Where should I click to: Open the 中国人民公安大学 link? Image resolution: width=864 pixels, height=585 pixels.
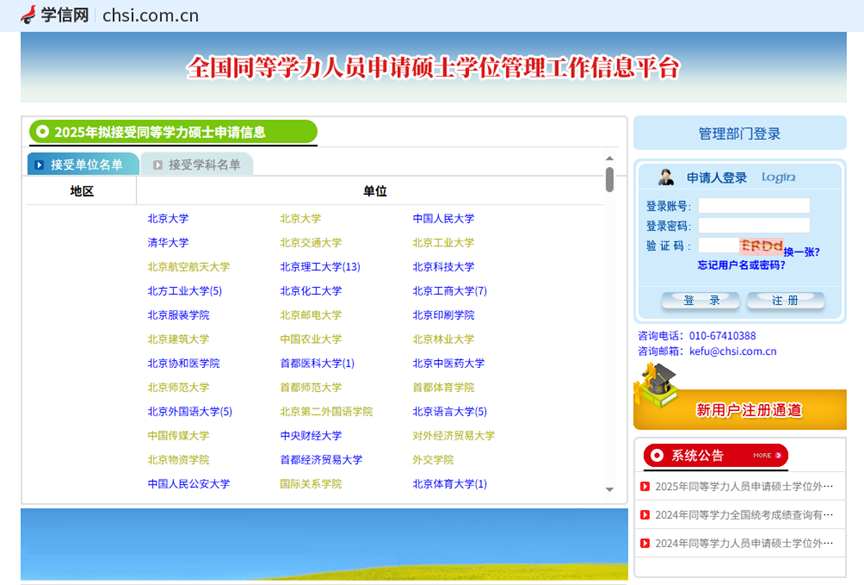pyautogui.click(x=188, y=485)
